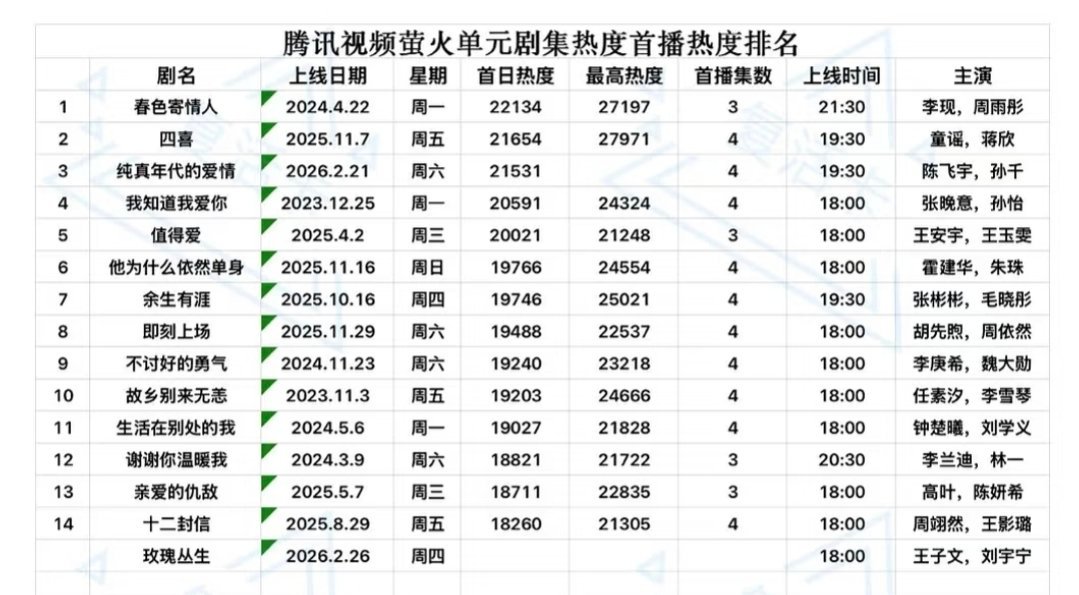
Task: Click first-day heat value 18260
Action: 515,524
